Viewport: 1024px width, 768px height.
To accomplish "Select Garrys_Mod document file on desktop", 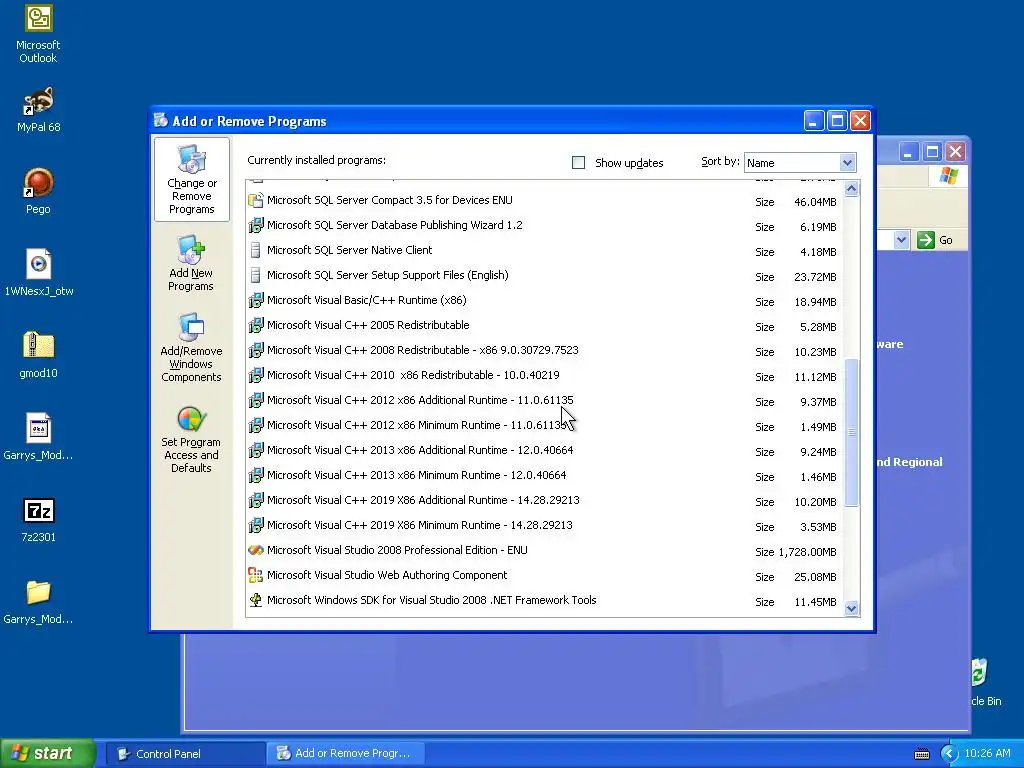I will [x=38, y=438].
